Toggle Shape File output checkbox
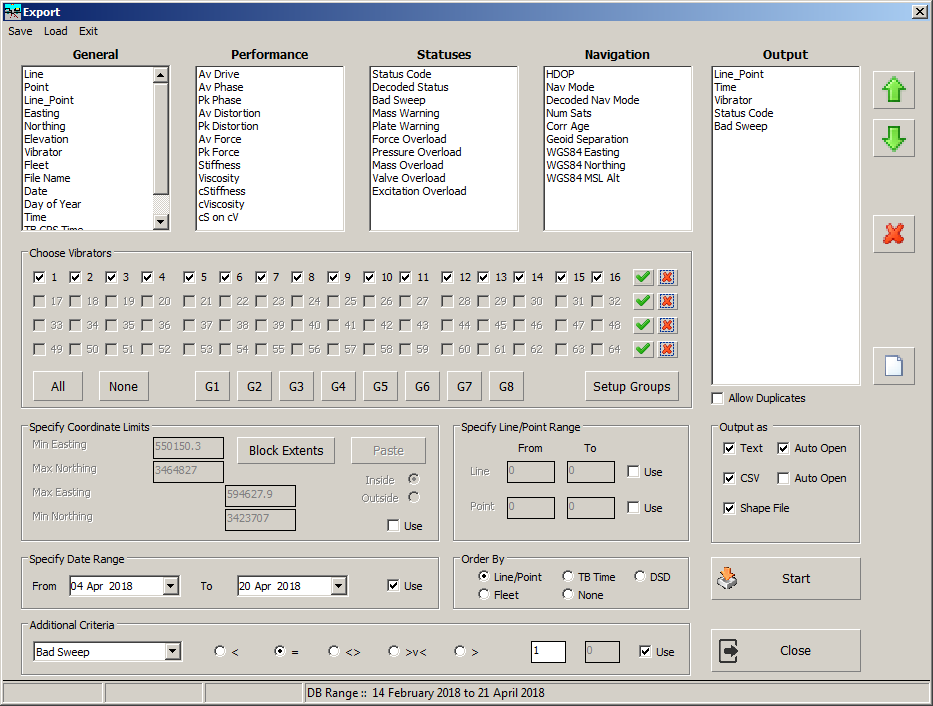 coord(729,508)
